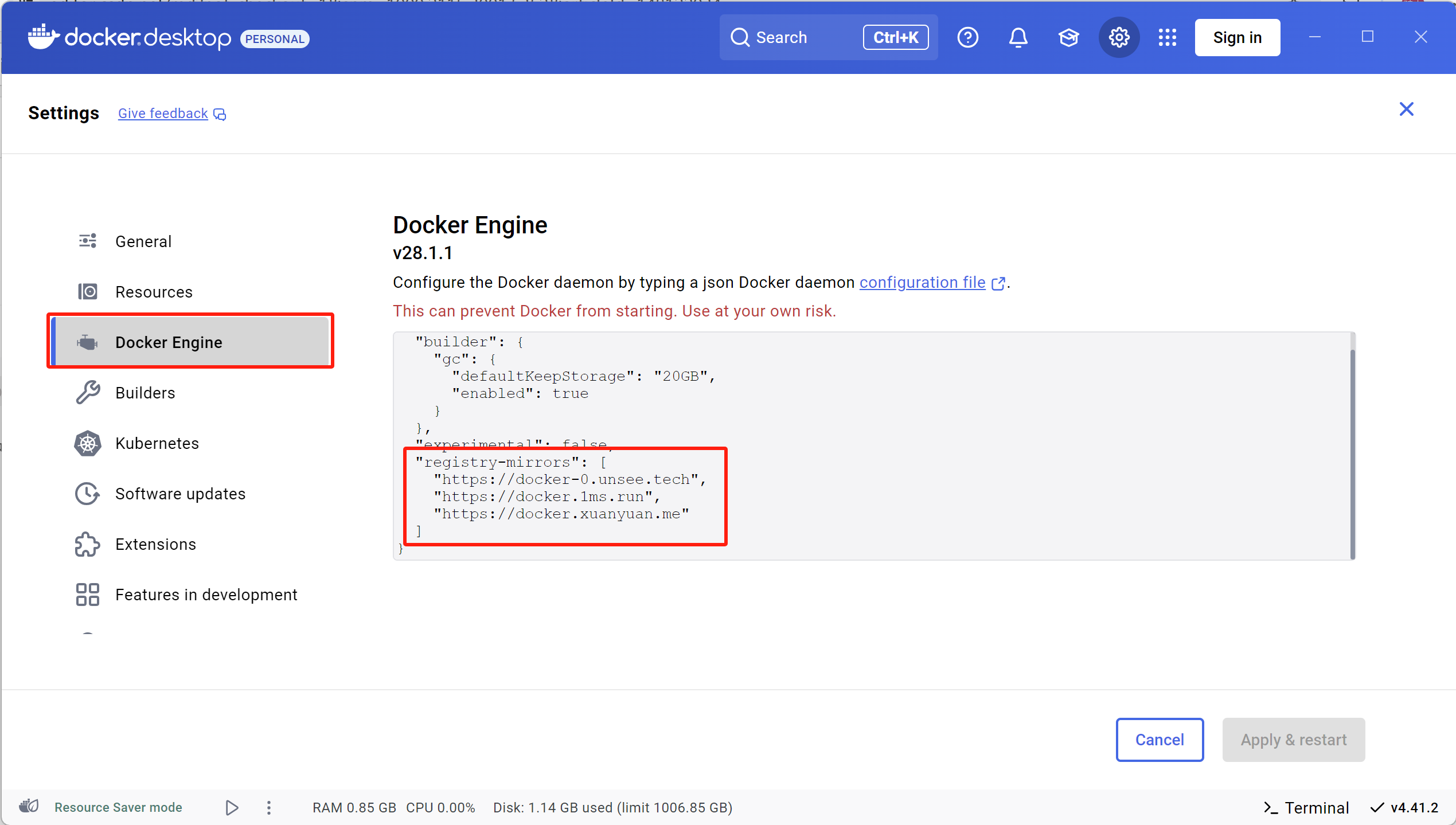Click the settings gear icon
This screenshot has width=1456, height=825.
[x=1119, y=38]
